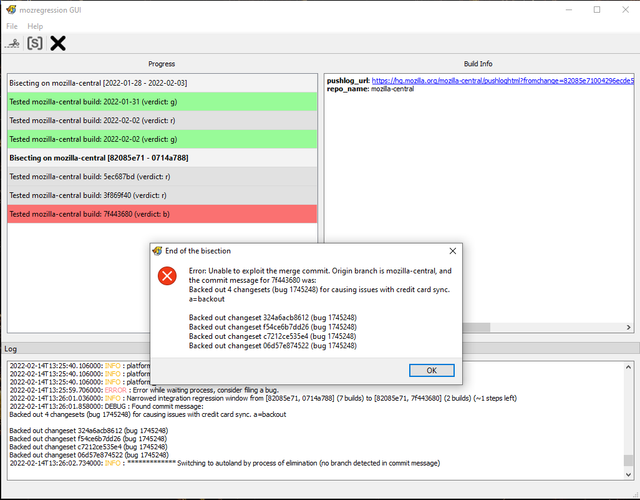Open the Help menu
Screen dimensions: 640x500
click(35, 26)
